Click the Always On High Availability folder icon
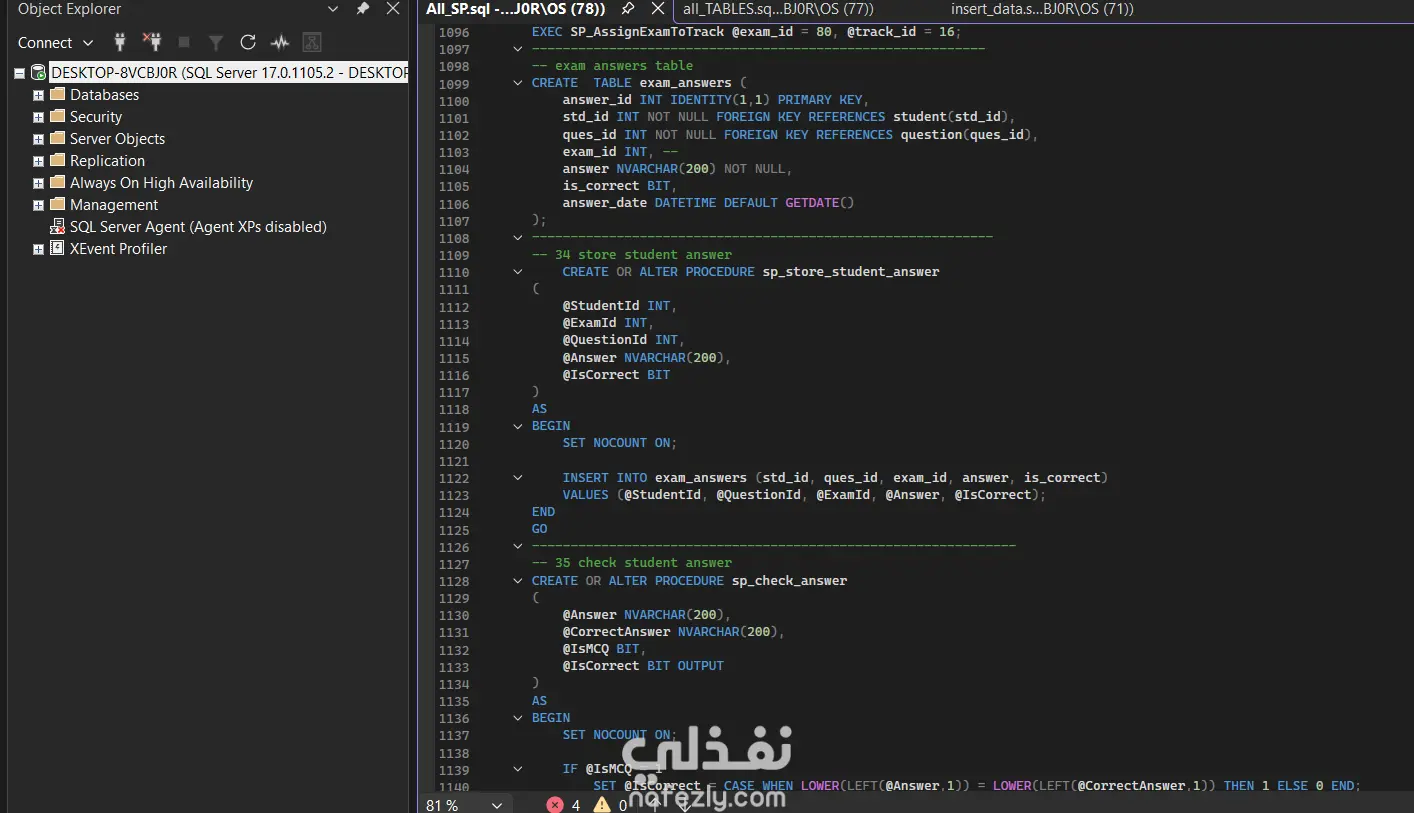 pos(57,182)
